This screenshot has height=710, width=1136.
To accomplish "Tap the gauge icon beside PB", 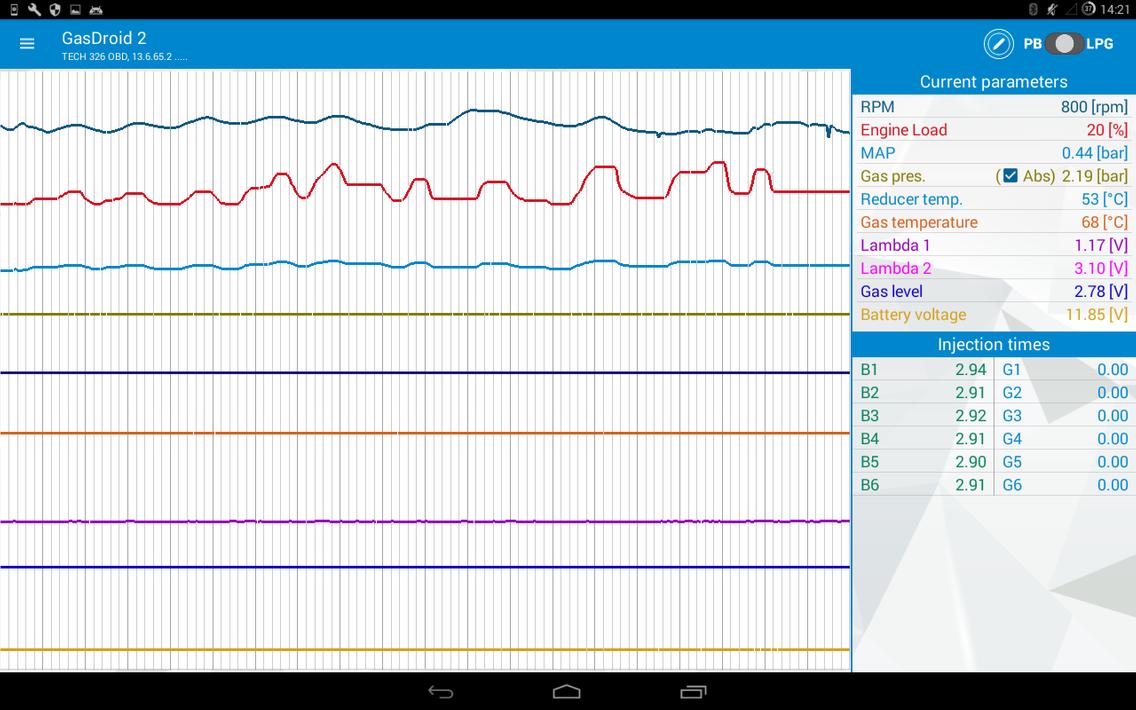I will click(998, 43).
